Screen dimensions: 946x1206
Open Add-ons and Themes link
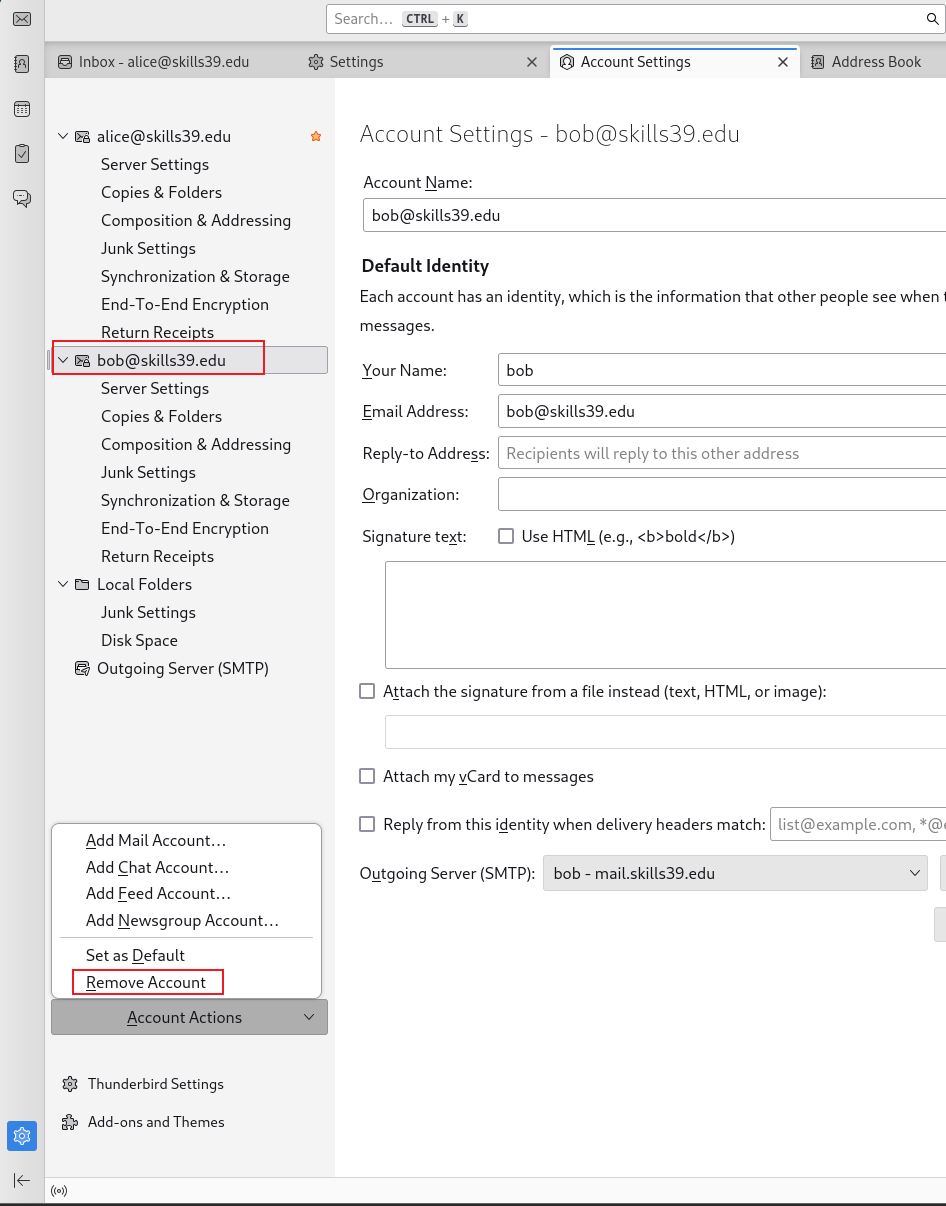tap(156, 1122)
